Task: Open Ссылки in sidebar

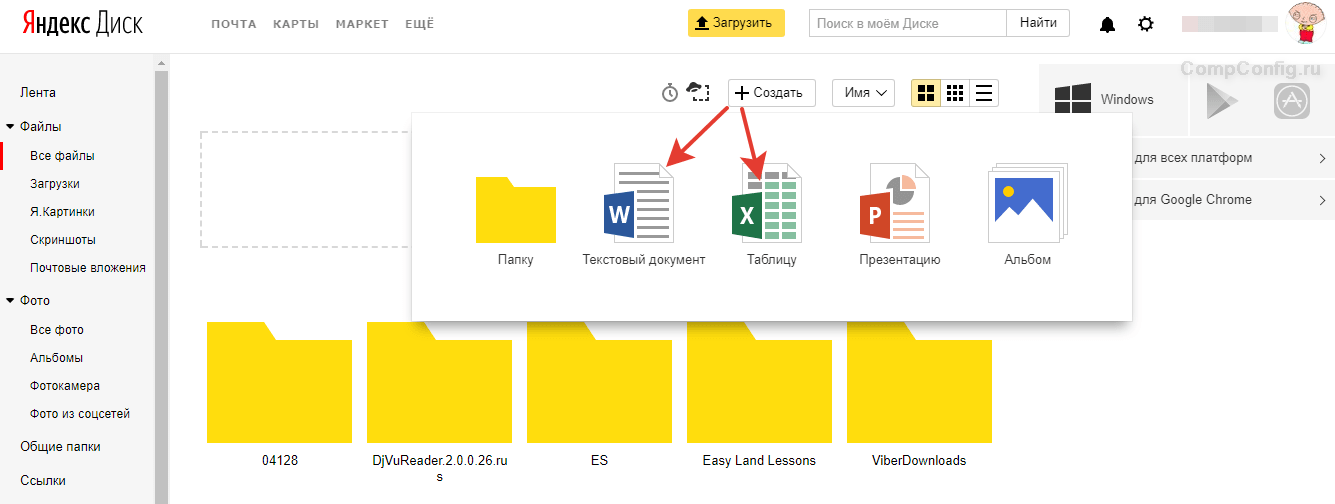Action: pos(43,481)
